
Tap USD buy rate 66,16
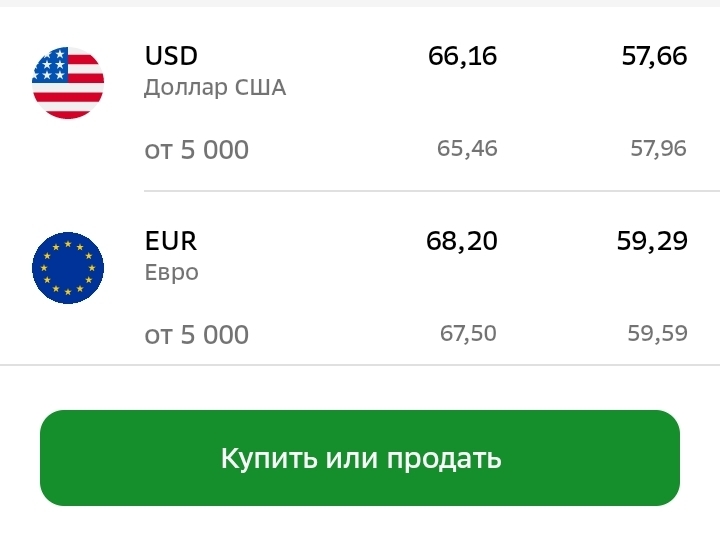462,56
